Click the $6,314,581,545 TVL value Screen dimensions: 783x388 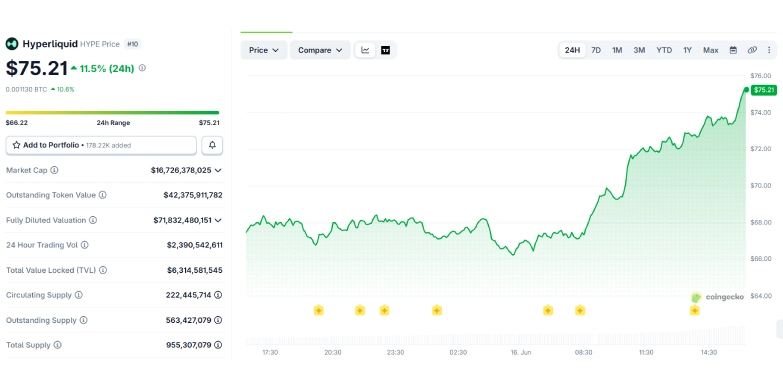click(195, 270)
